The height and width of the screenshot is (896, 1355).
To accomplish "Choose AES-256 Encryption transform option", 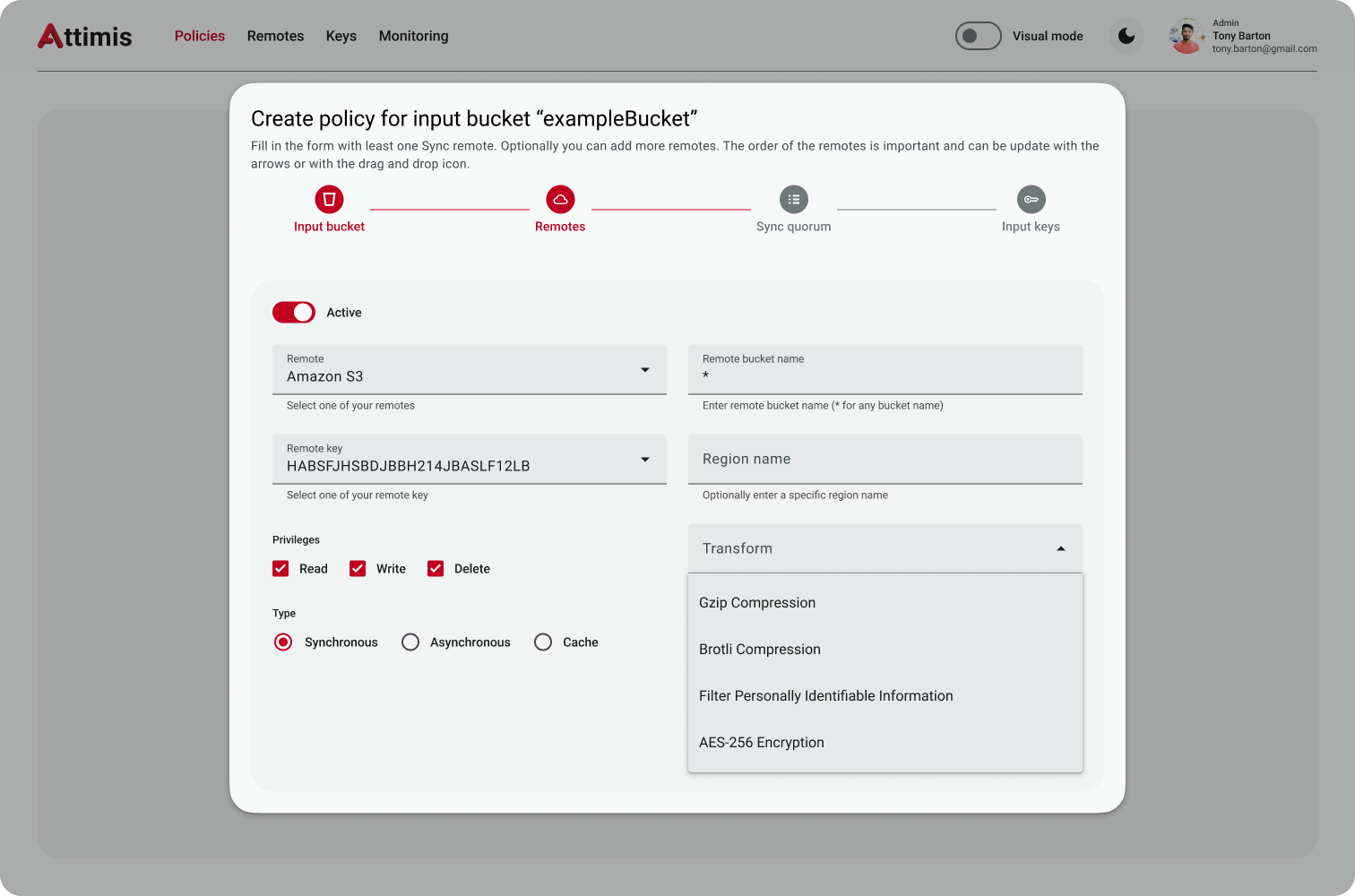I will coord(762,743).
